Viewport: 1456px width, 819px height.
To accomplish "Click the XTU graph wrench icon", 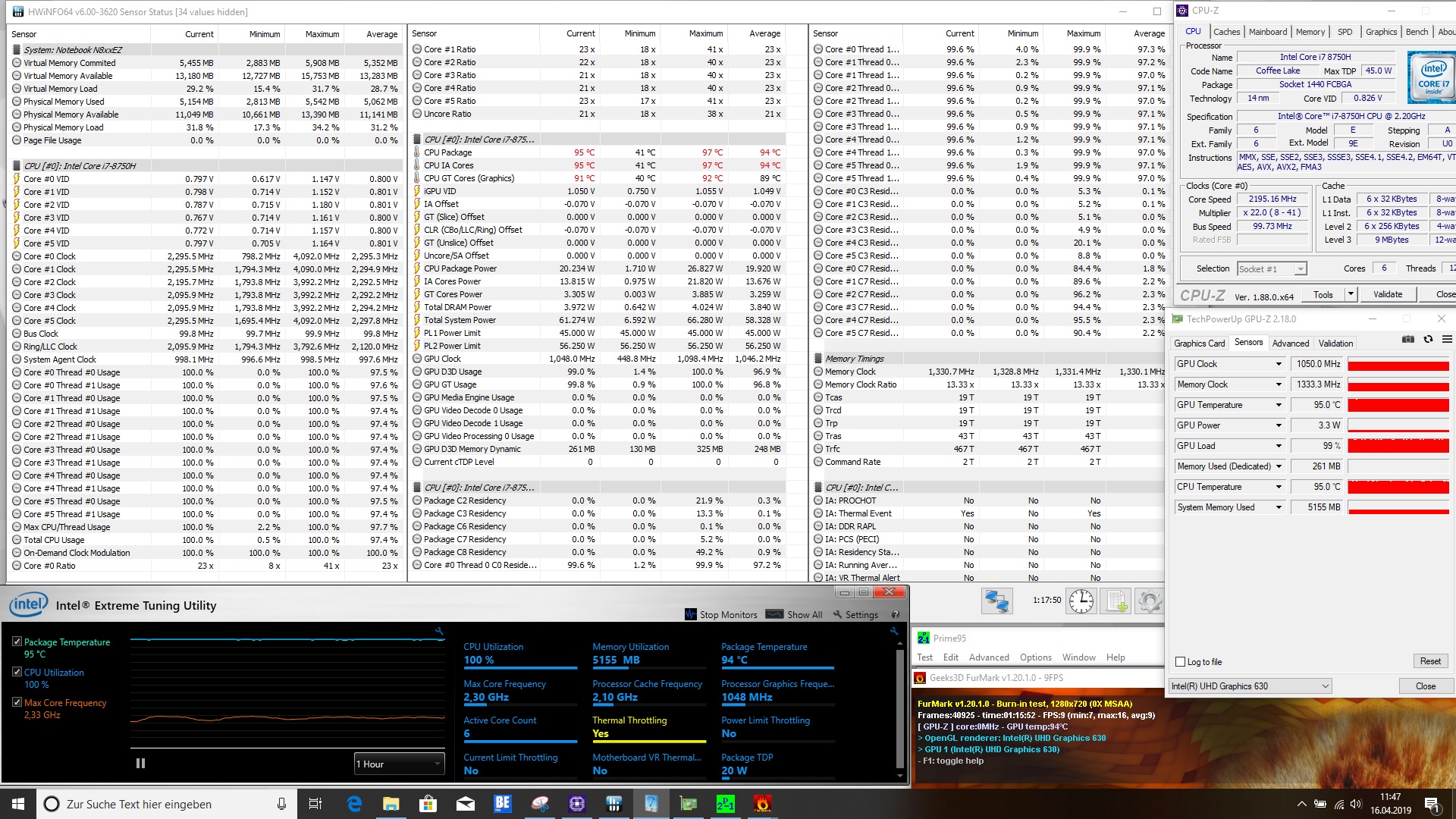I will (x=439, y=631).
